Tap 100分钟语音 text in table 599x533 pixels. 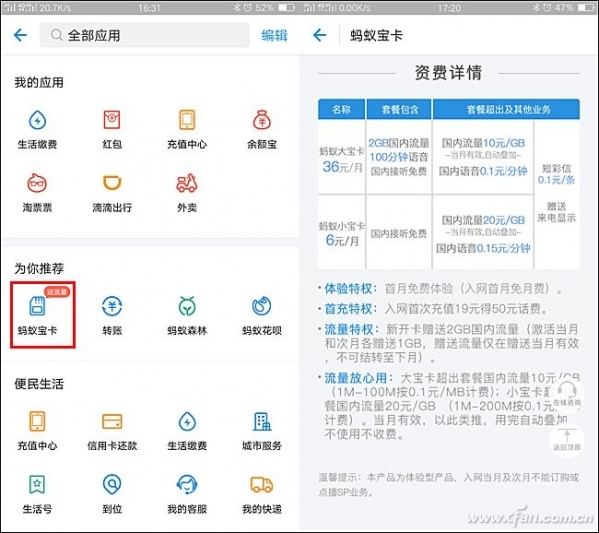click(x=398, y=157)
